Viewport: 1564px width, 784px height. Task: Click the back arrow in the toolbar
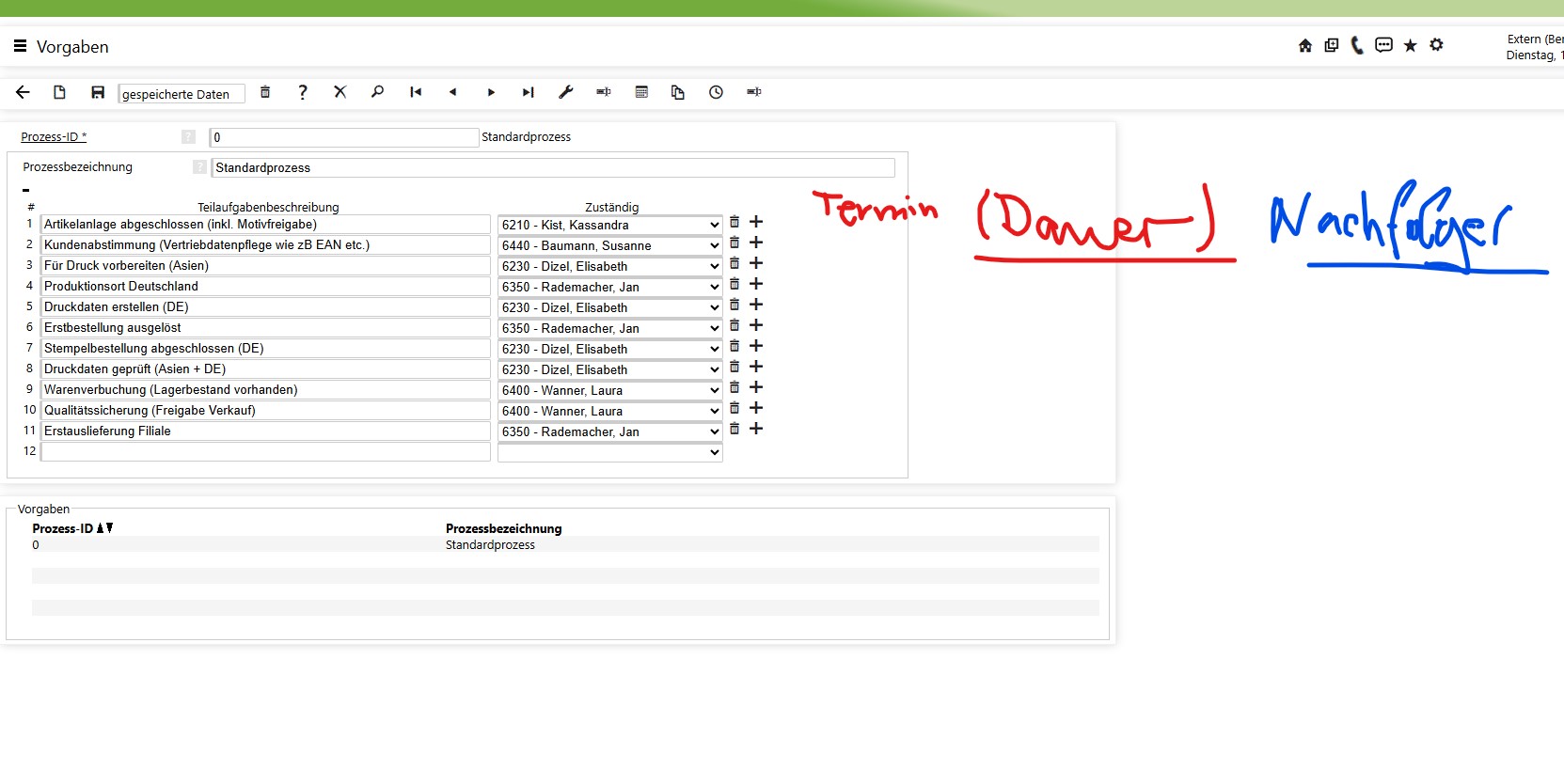coord(24,92)
